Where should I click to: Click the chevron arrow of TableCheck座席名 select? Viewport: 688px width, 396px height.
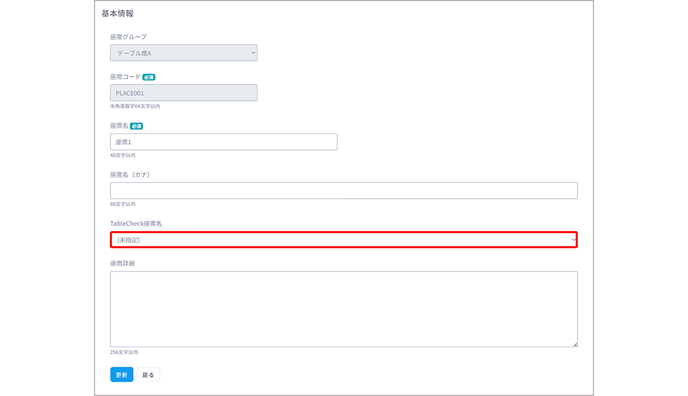573,240
